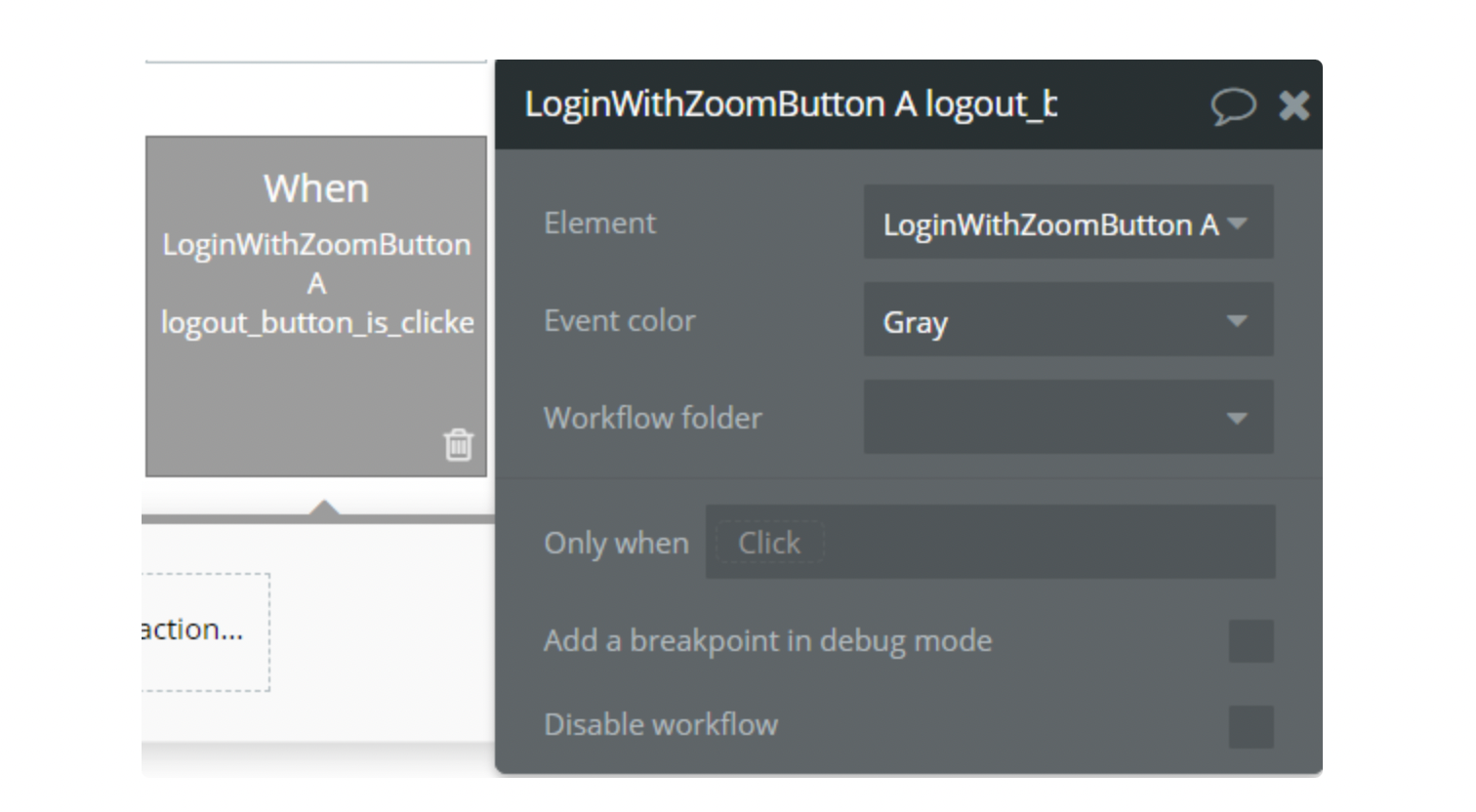The image size is (1476, 812).
Task: Click the Add a breakpoint in debug mode text
Action: coord(767,641)
